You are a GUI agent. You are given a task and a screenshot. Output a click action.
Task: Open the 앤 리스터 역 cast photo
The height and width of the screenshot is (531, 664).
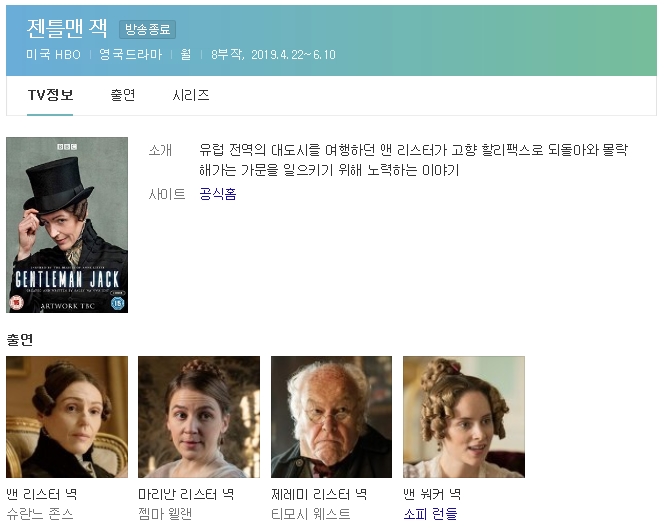point(67,417)
